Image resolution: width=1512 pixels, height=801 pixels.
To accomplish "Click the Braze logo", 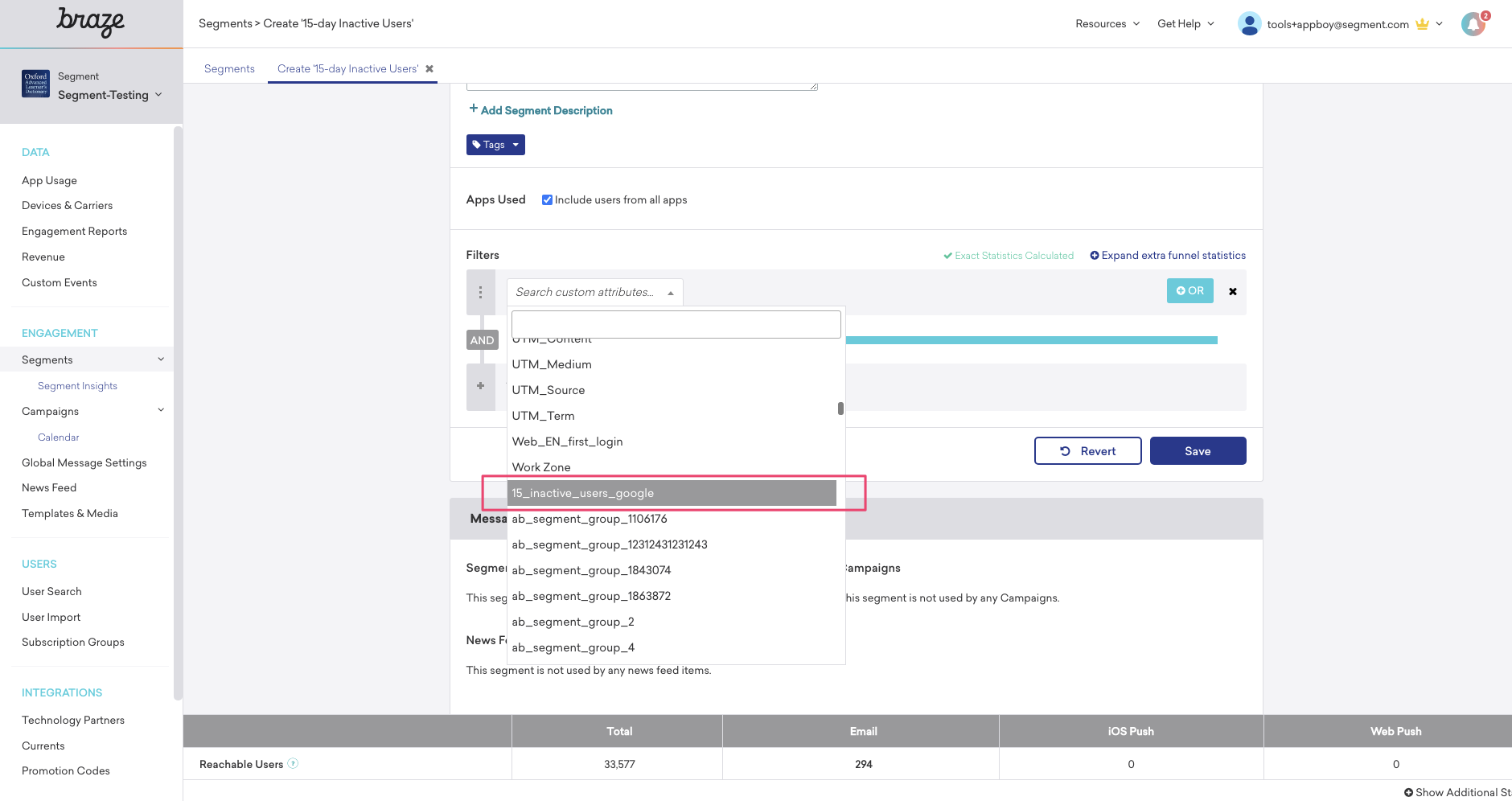I will click(90, 23).
